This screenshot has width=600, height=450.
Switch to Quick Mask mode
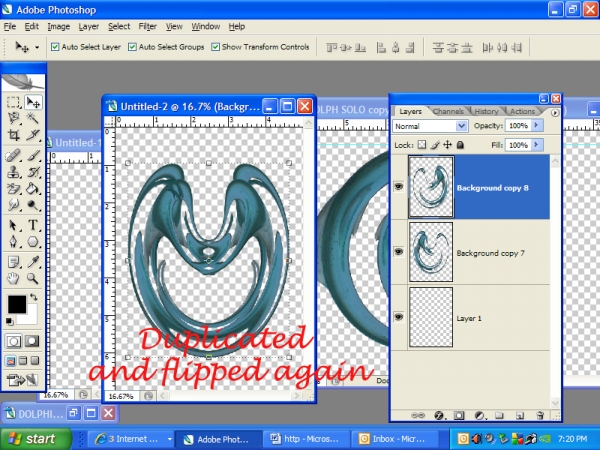point(32,341)
